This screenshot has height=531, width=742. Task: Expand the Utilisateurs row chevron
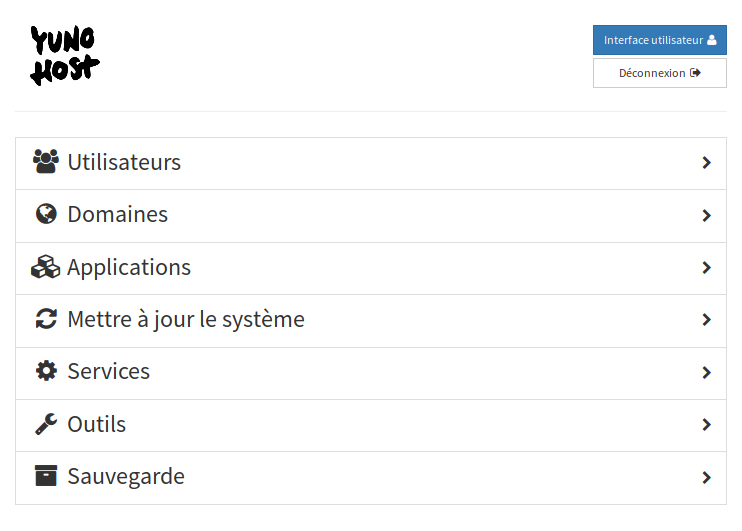[707, 163]
